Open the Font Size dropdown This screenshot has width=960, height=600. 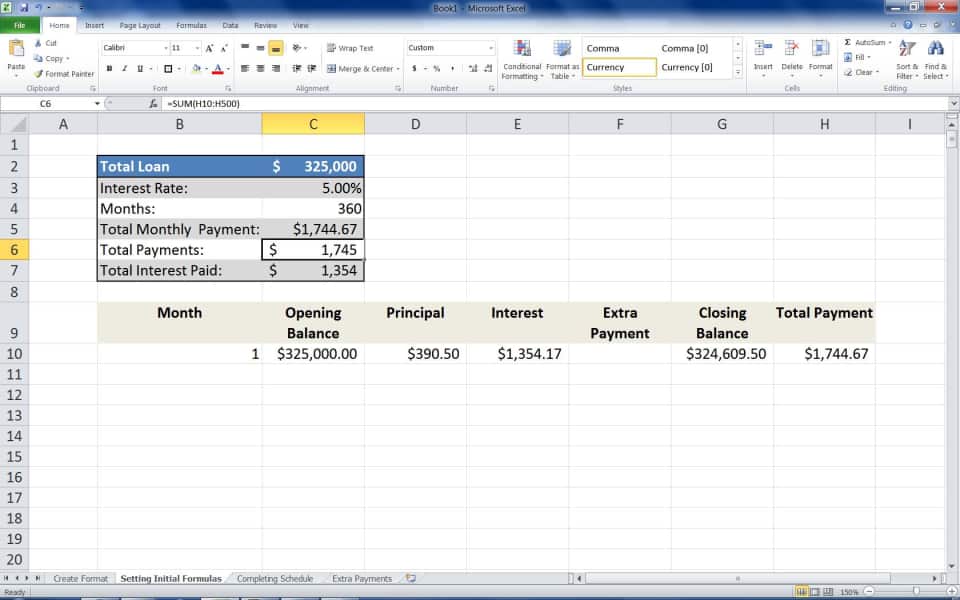click(195, 47)
